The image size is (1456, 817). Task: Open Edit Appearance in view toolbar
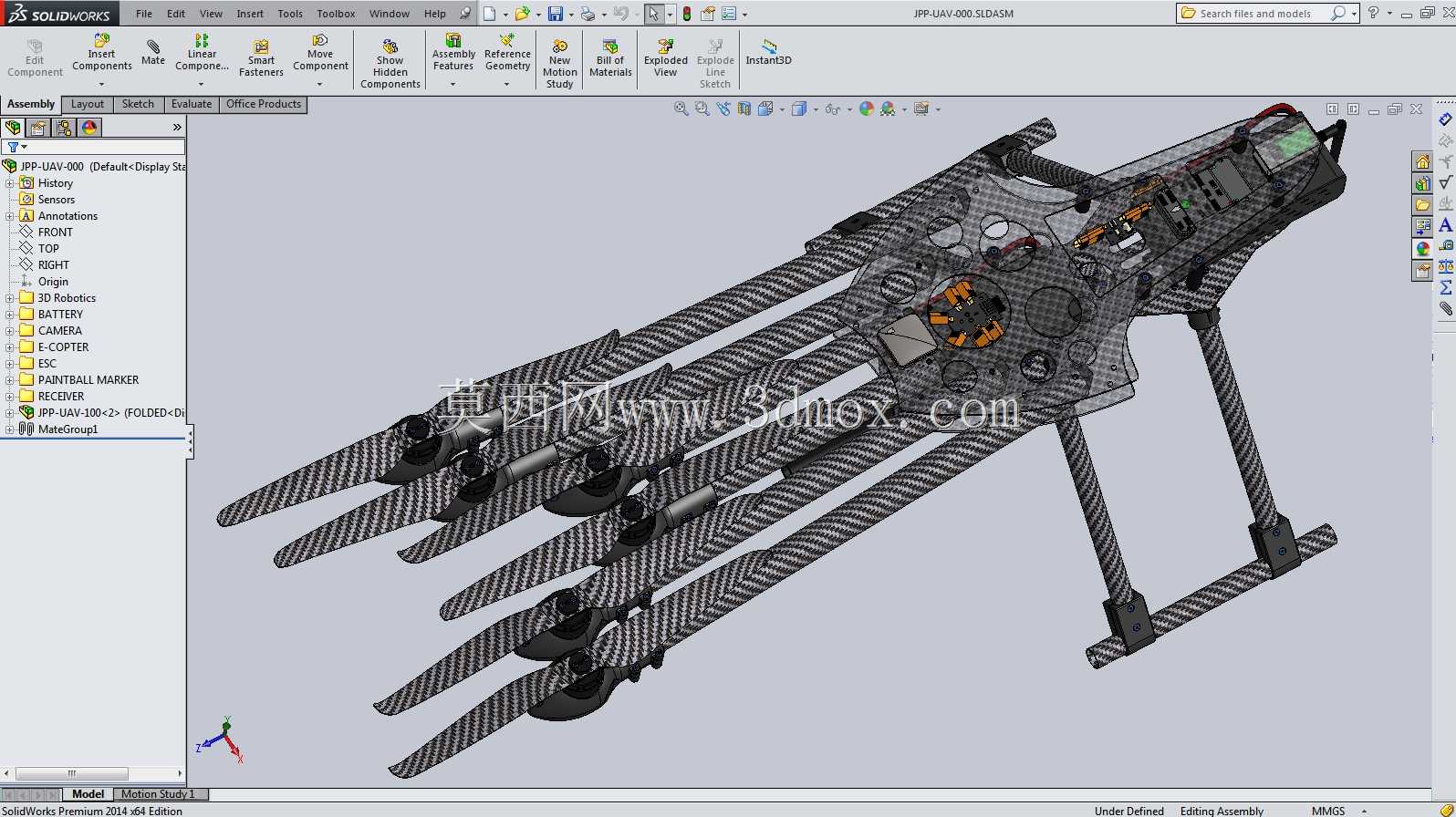click(x=867, y=109)
